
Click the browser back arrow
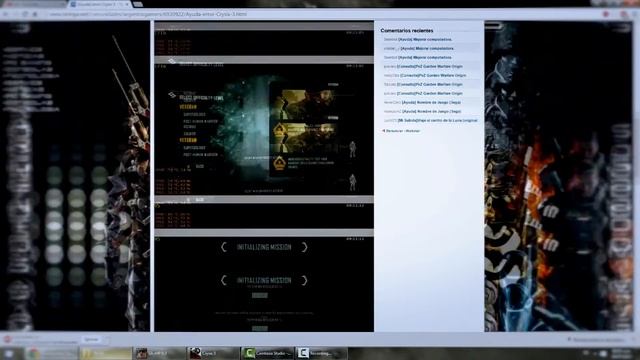click(x=6, y=14)
